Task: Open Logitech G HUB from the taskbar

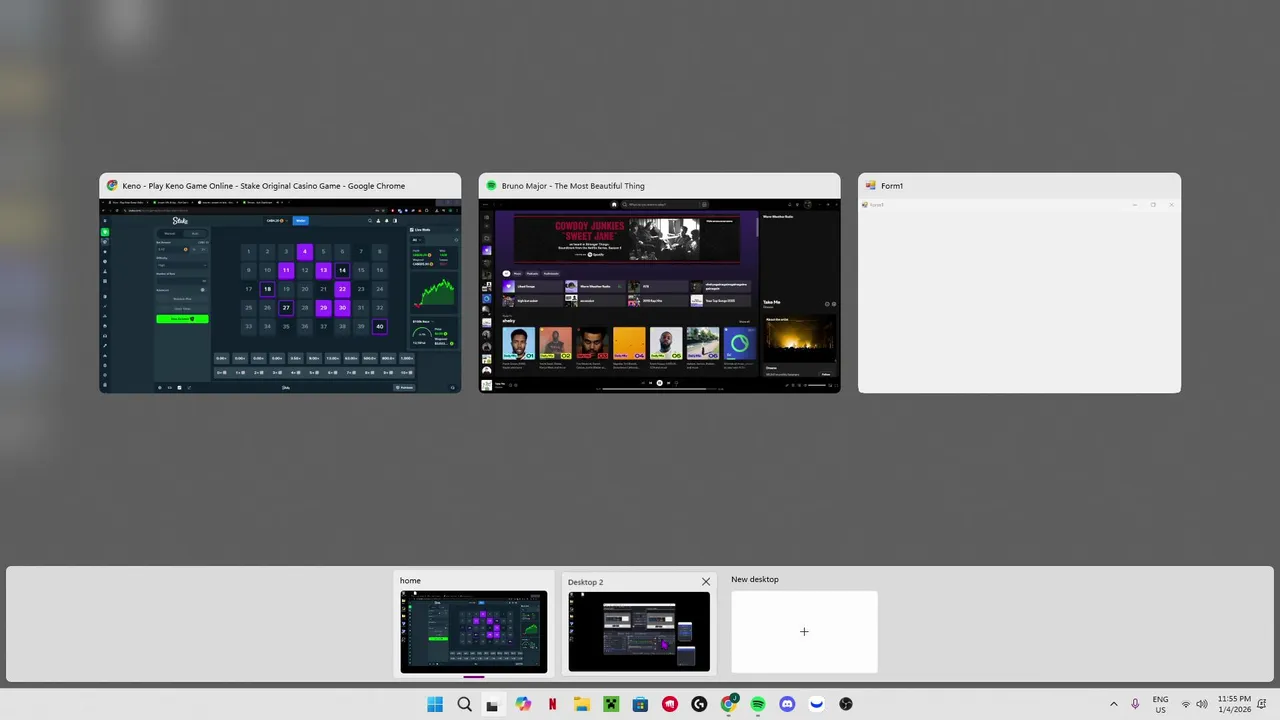Action: tap(699, 704)
